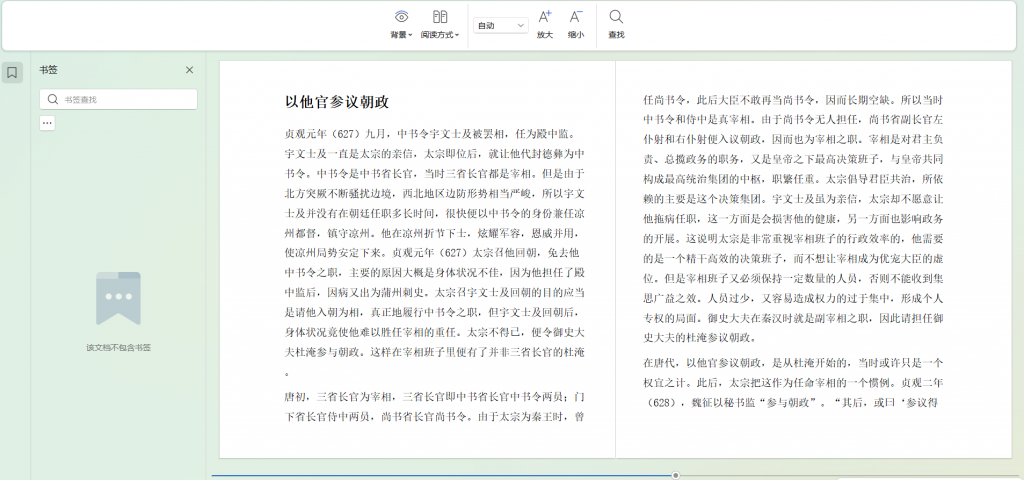Open the 查找 search icon
This screenshot has height=480, width=1024.
pyautogui.click(x=616, y=17)
